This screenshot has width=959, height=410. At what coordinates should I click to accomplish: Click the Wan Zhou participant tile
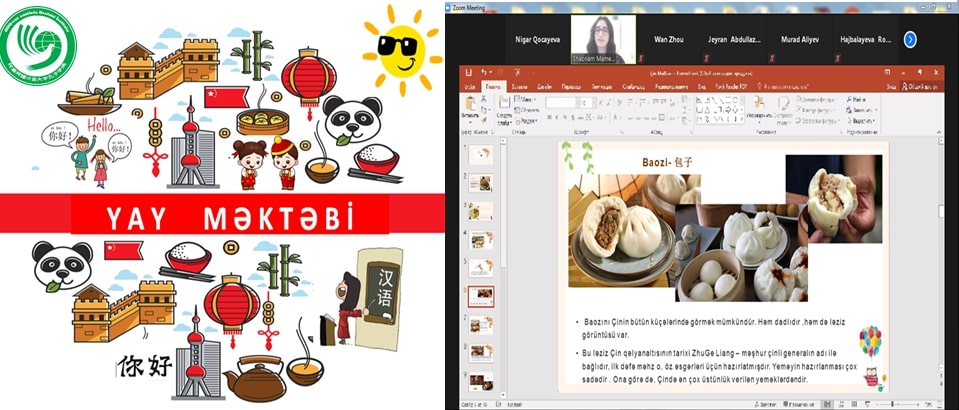click(669, 40)
